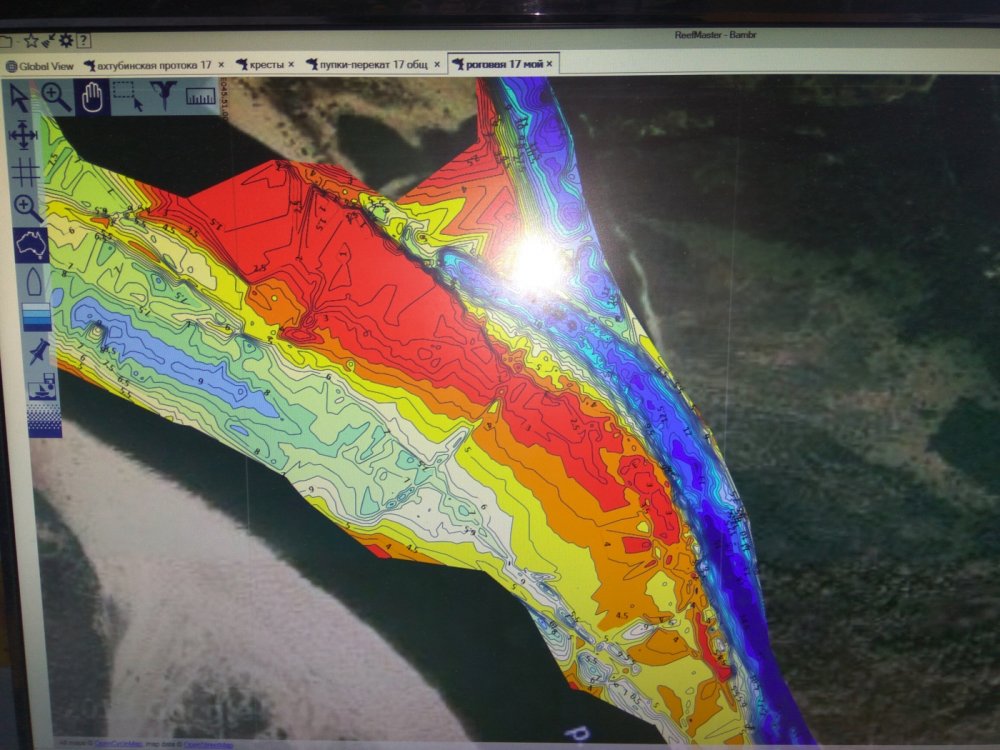Toggle the grid lines overlay

[x=24, y=171]
